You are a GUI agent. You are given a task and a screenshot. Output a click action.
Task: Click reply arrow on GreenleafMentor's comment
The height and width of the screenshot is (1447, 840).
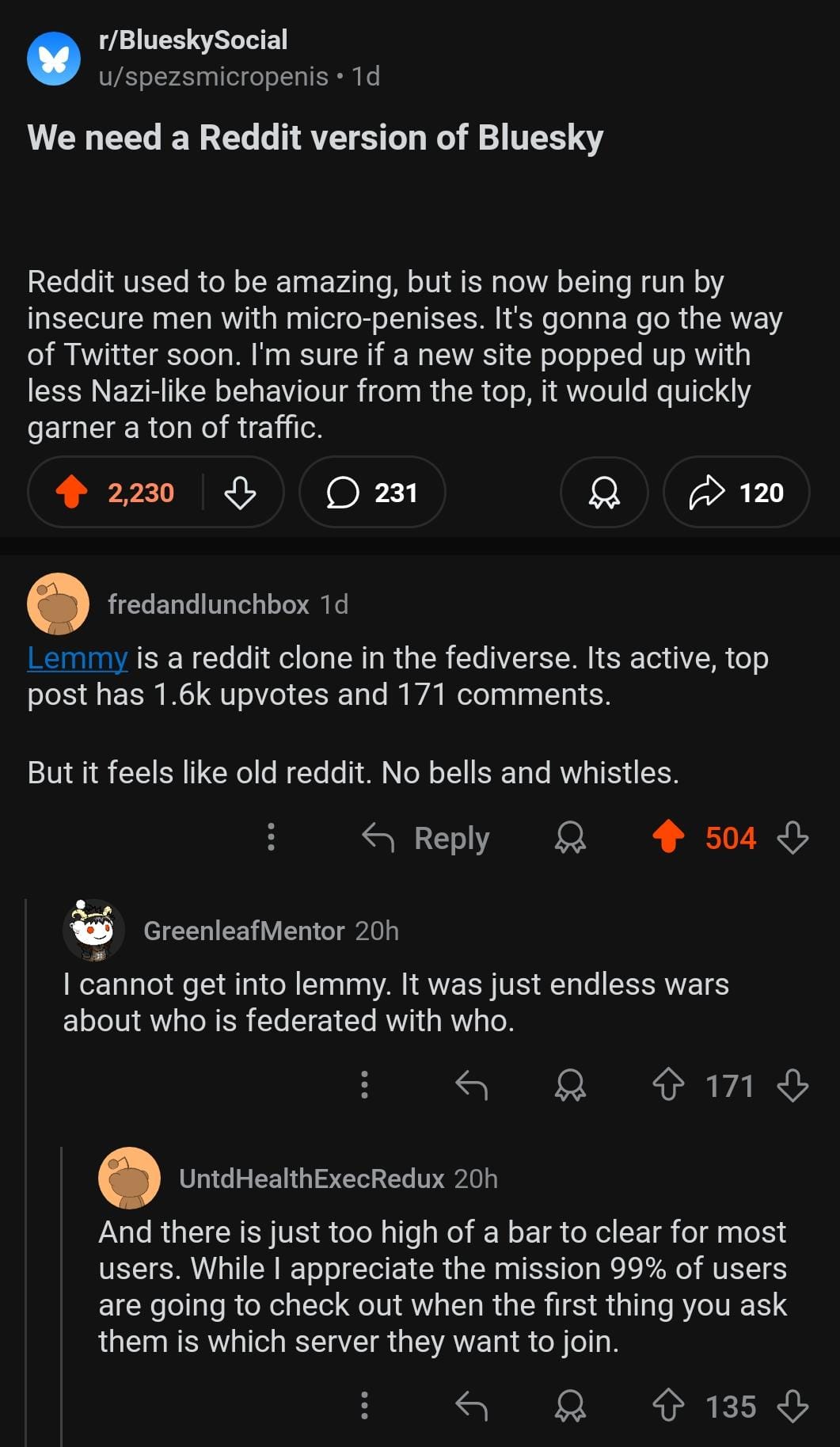472,1085
